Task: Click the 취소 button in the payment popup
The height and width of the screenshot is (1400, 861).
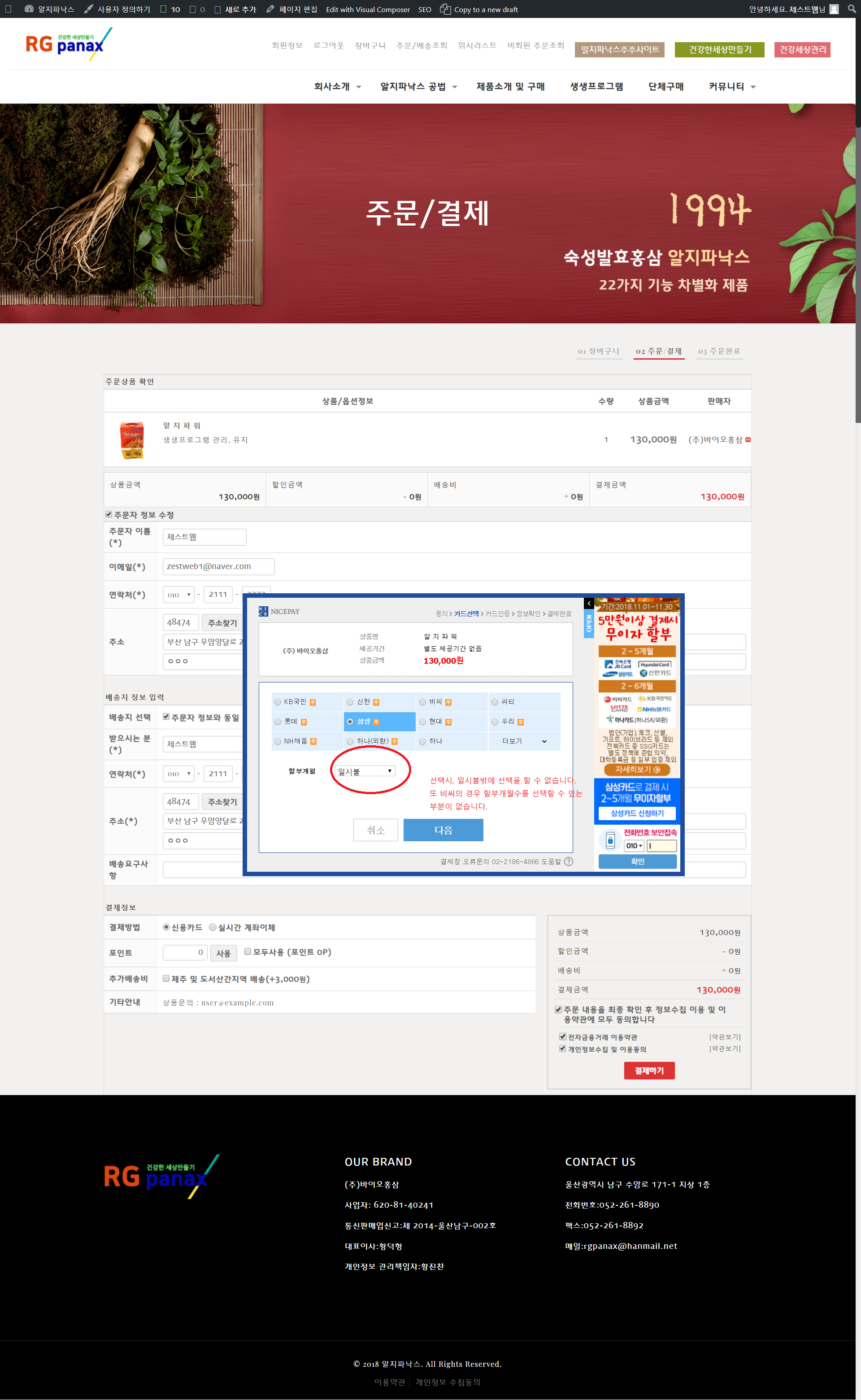Action: coord(375,830)
